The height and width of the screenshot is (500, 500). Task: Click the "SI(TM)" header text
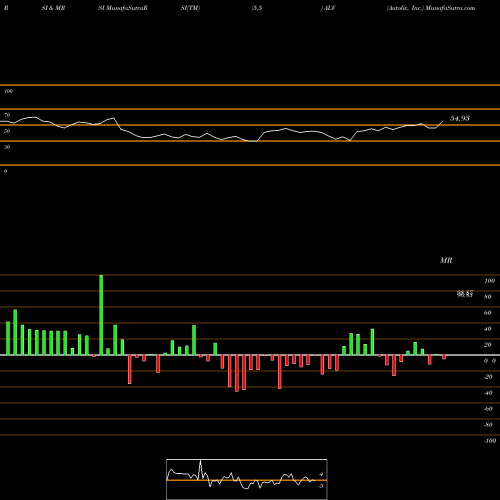190,8
